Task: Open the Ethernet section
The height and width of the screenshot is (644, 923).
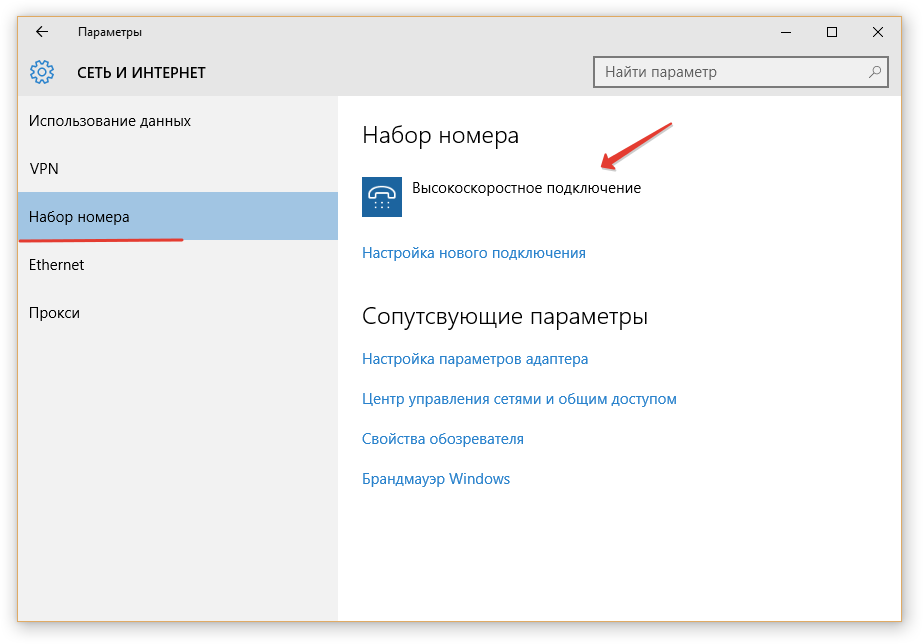Action: click(x=177, y=264)
